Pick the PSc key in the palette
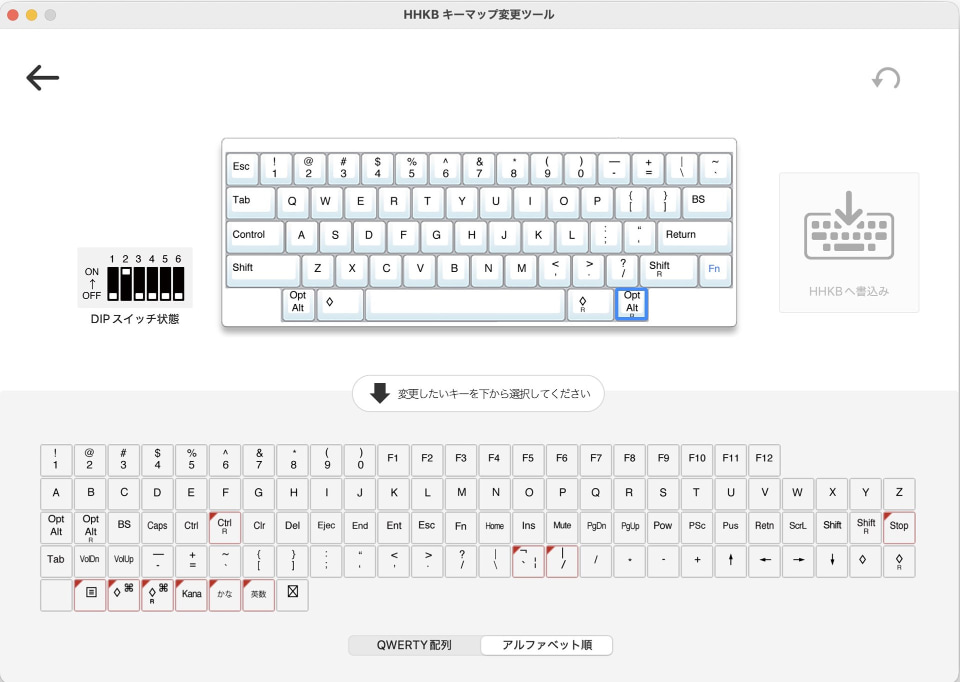Screen dimensions: 960x682 pyautogui.click(x=697, y=527)
